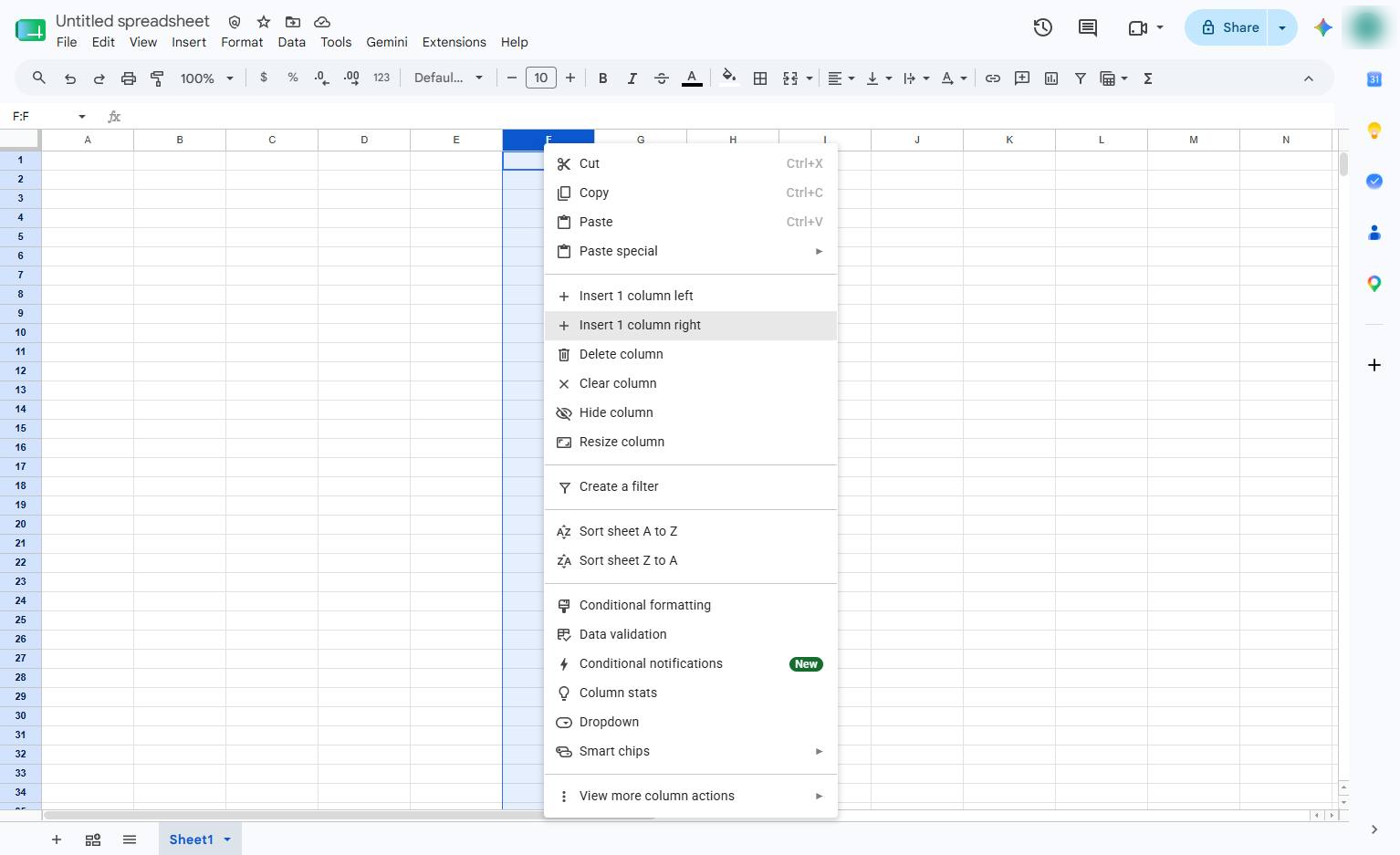Choose Hide column in context menu
1400x855 pixels.
pos(691,413)
